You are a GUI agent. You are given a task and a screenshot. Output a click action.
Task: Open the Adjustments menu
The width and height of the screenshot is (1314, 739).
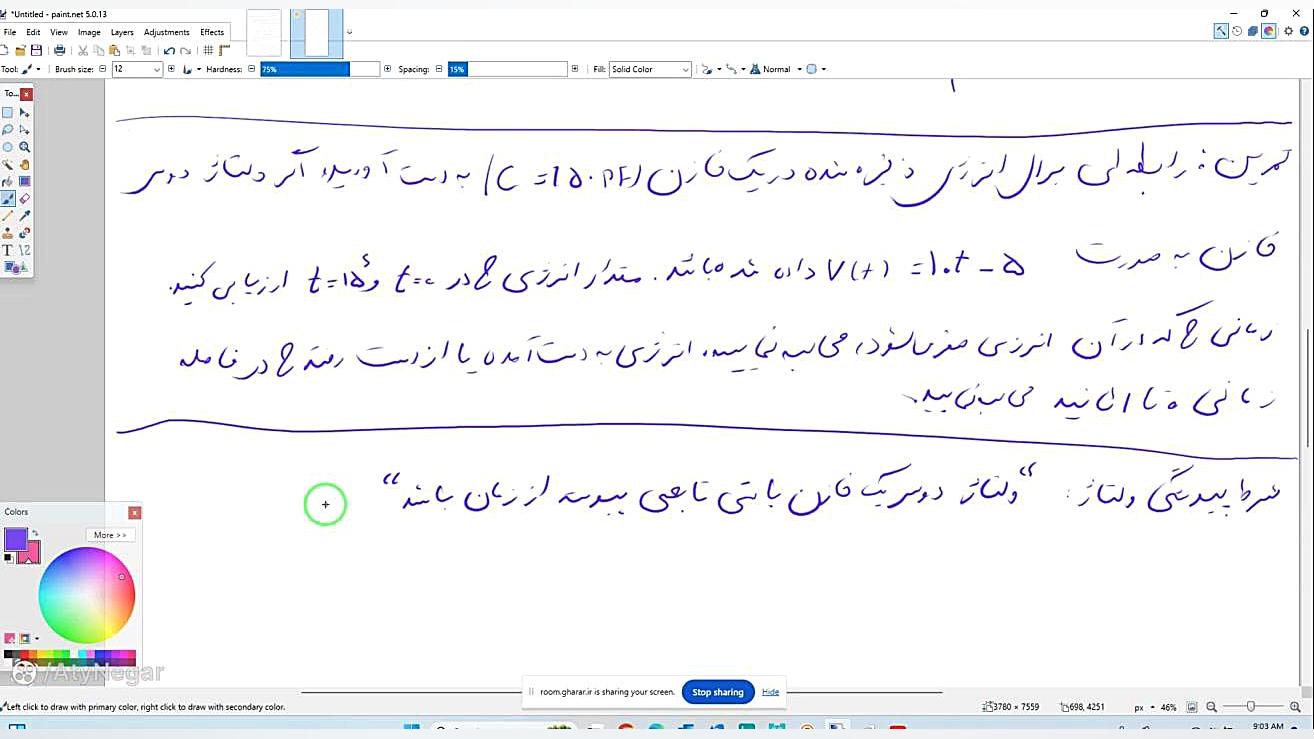(166, 32)
